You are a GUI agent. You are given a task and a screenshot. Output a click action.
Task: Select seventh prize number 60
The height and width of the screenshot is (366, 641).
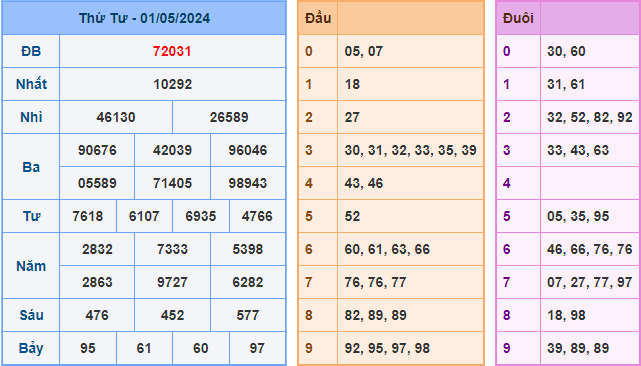tap(201, 348)
